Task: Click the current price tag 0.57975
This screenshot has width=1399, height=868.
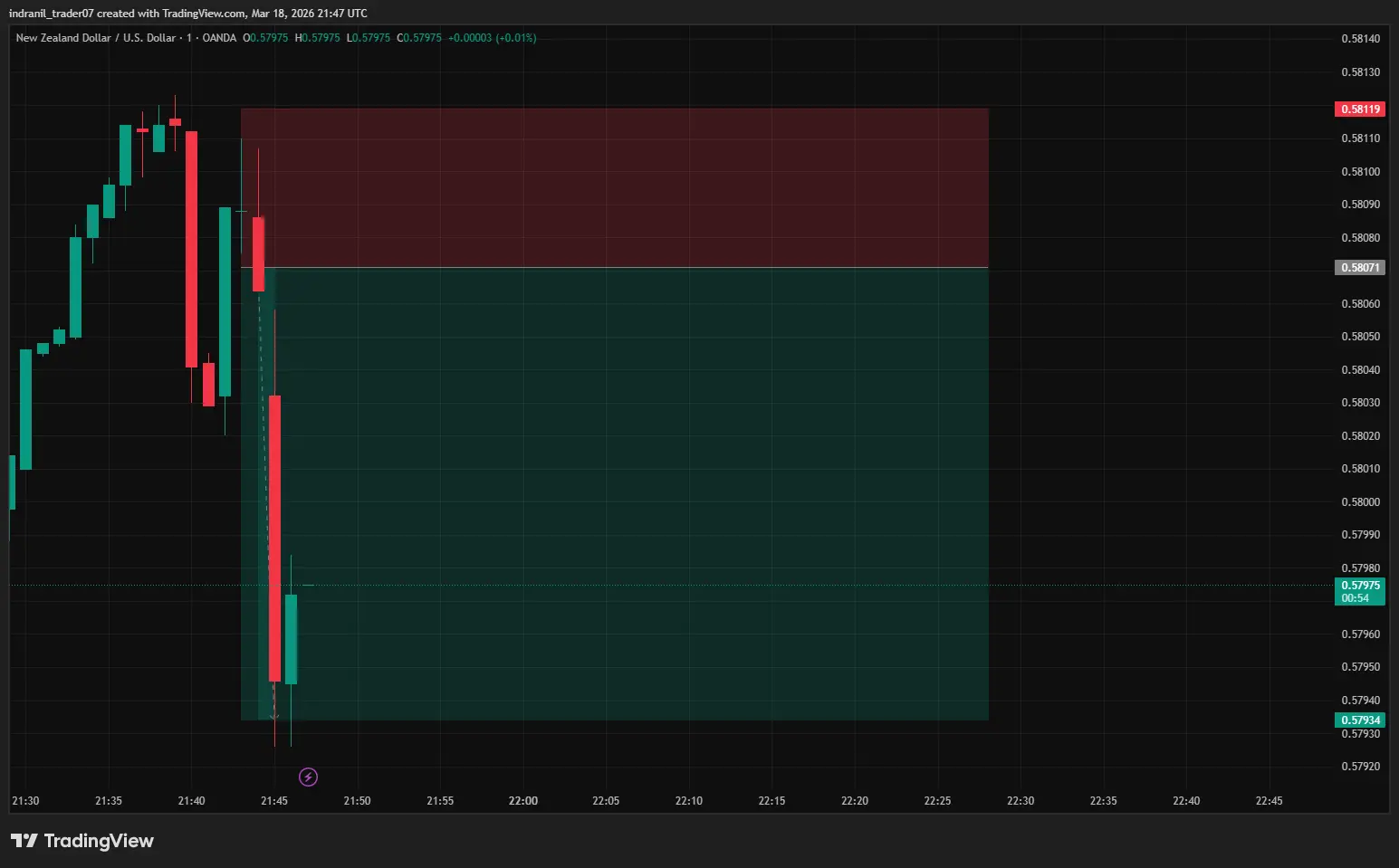Action: (x=1360, y=586)
